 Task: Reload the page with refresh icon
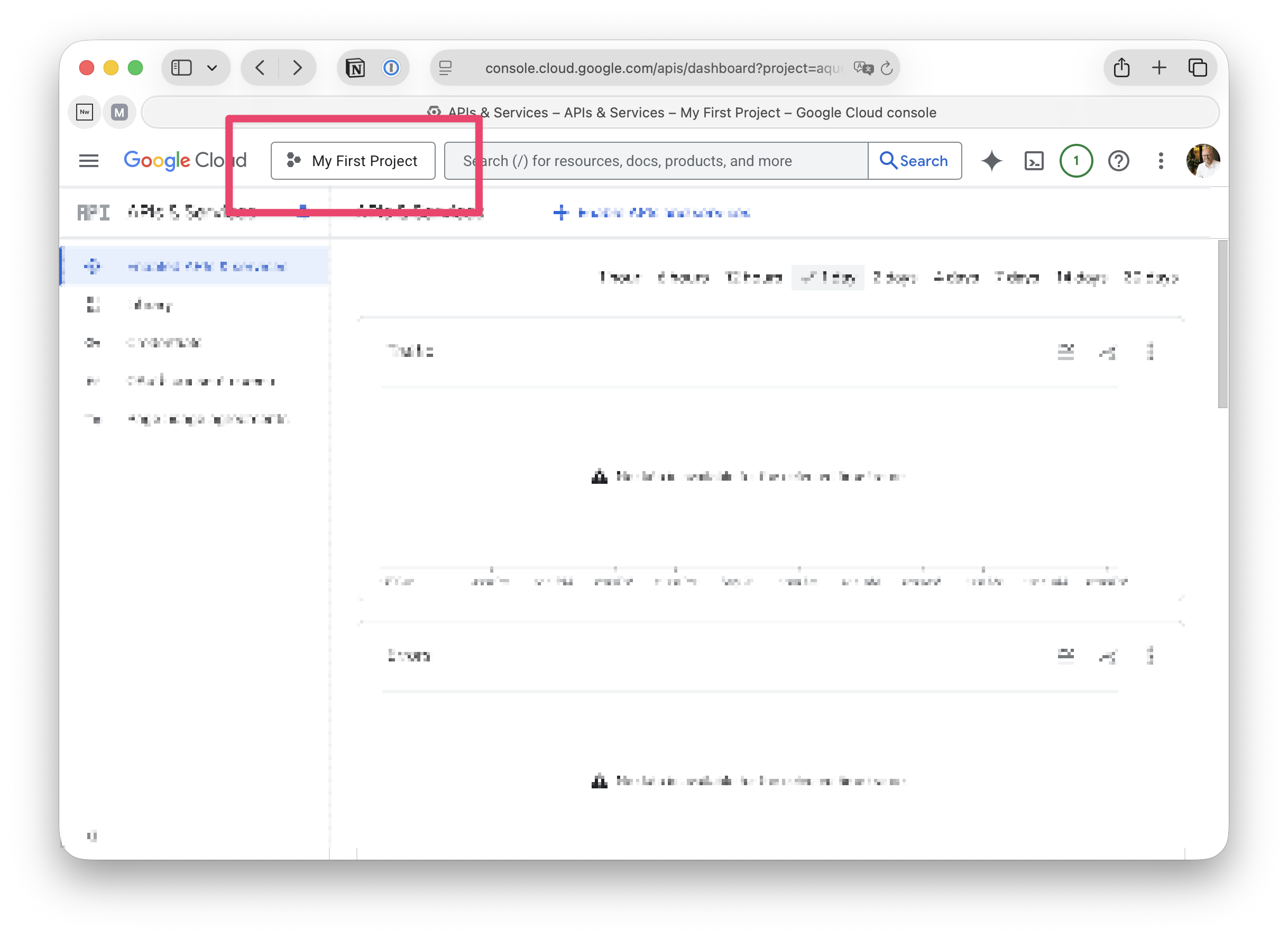(887, 68)
